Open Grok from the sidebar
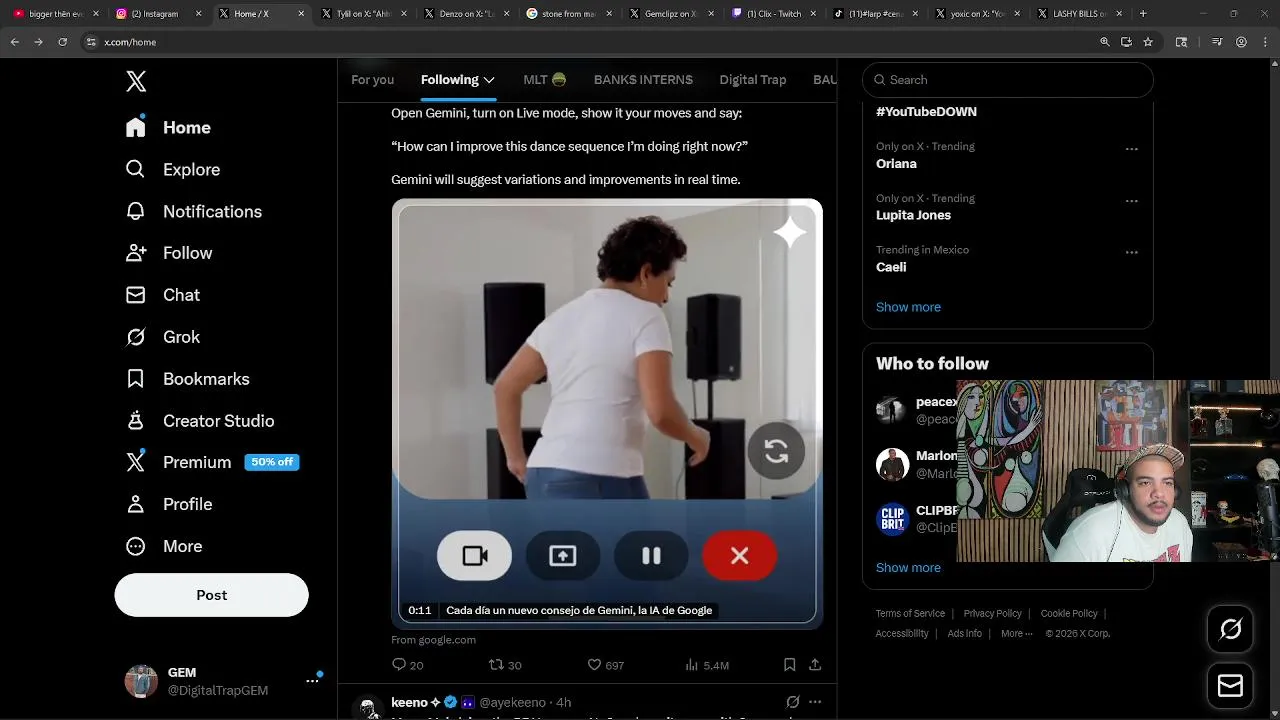Image resolution: width=1280 pixels, height=720 pixels. (x=162, y=337)
